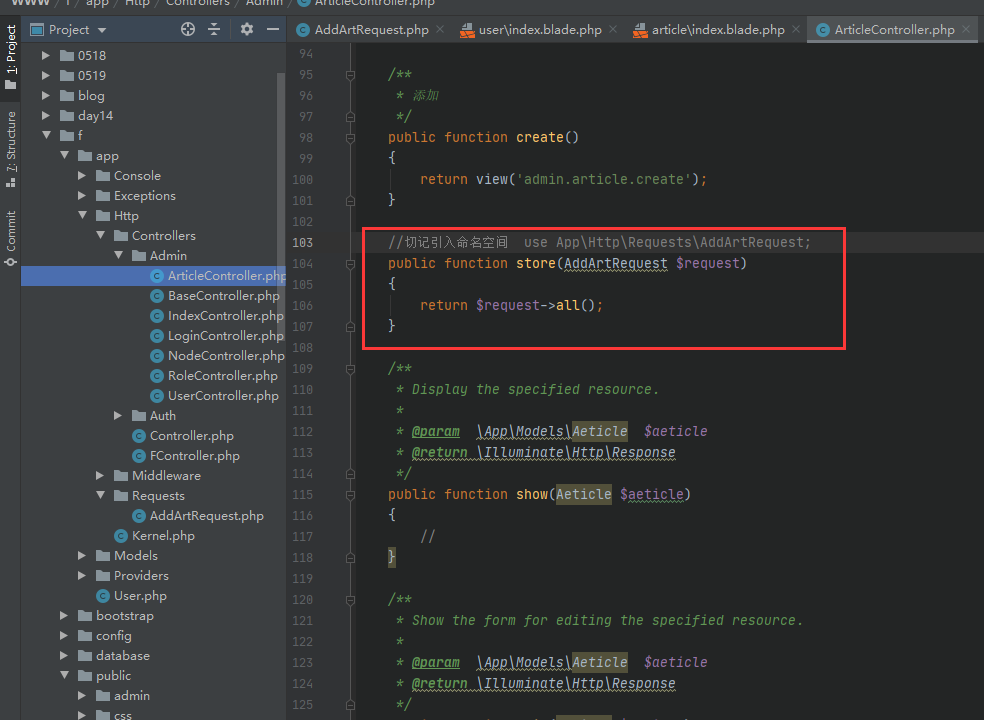Expand the 0519 folder
The width and height of the screenshot is (984, 720).
[x=45, y=75]
